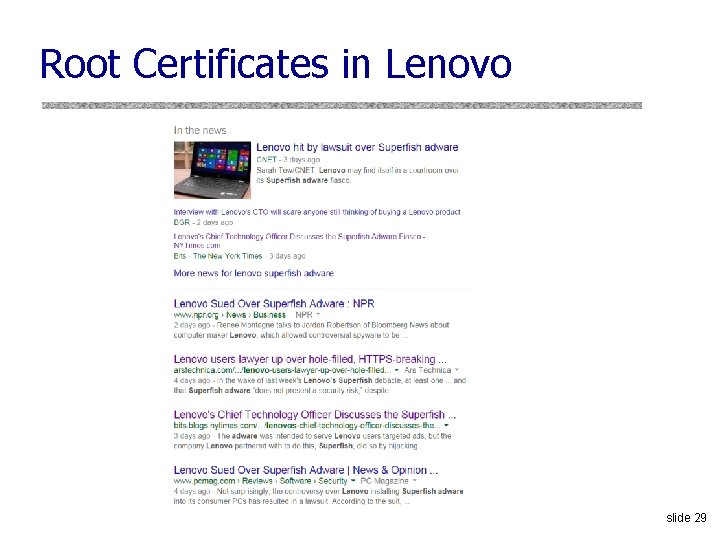
Task: Open 'Lenovo users lawyer up over hole-filled' result
Action: [x=310, y=359]
